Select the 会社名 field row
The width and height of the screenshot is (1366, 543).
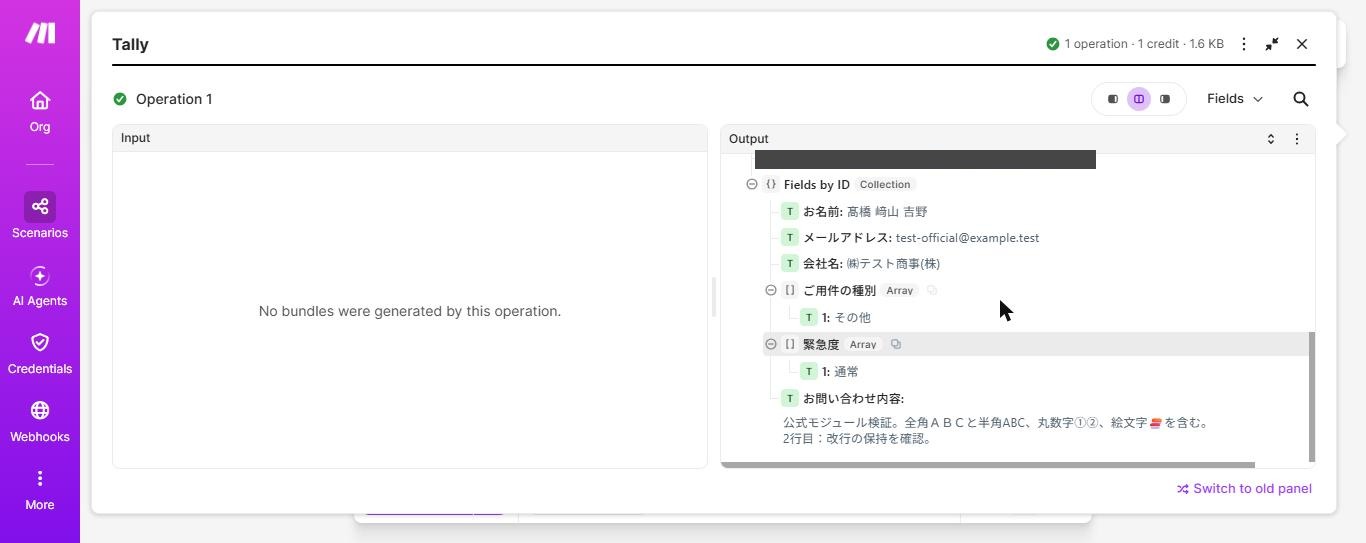click(x=860, y=263)
